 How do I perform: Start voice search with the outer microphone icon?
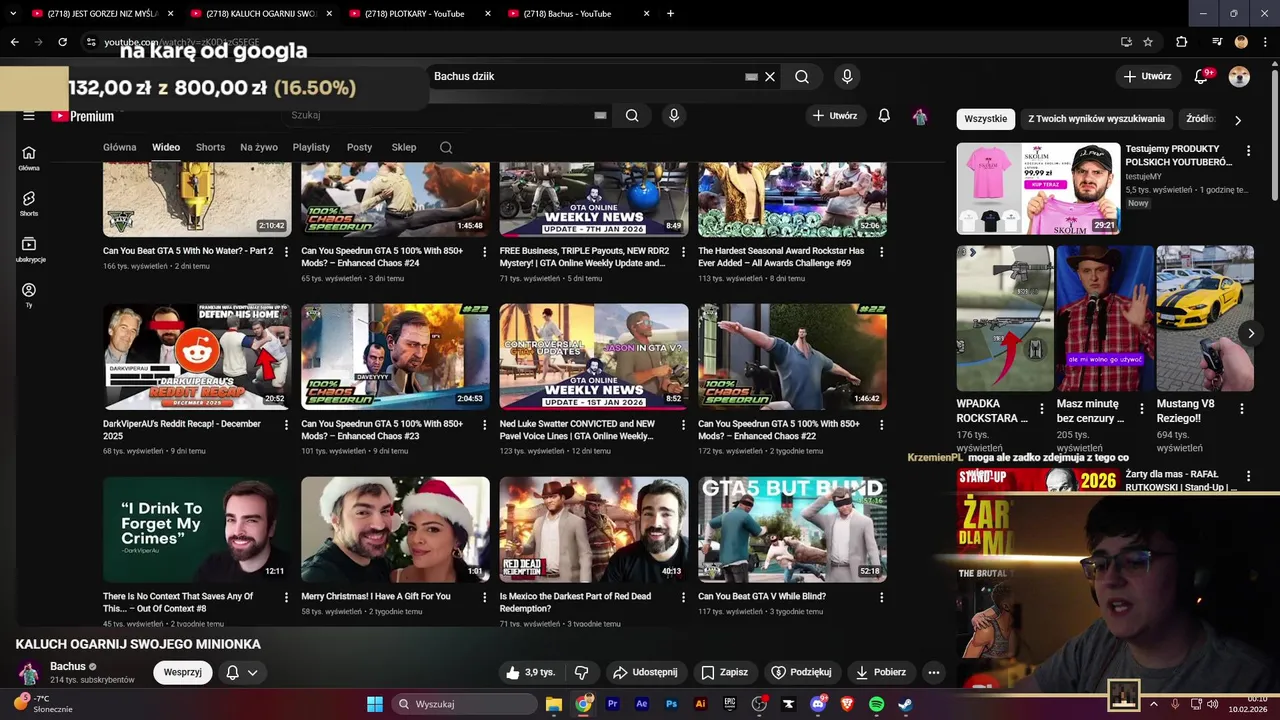847,76
